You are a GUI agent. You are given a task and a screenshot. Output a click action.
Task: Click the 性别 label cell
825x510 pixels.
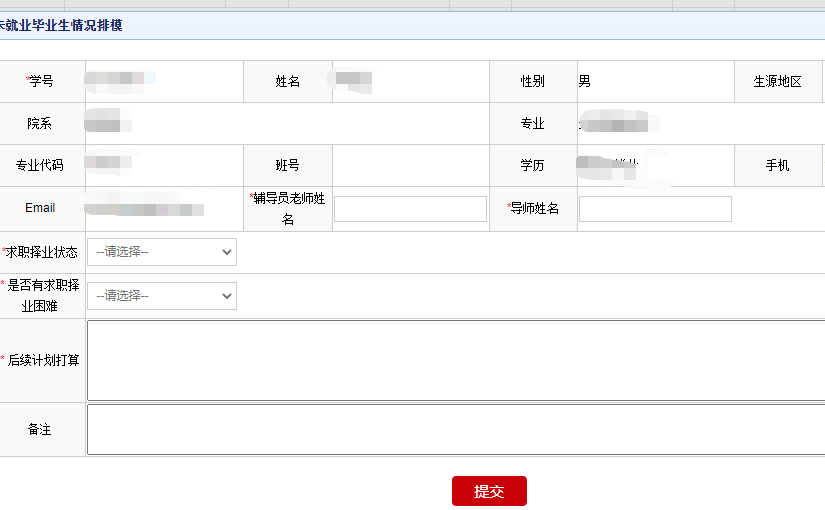pos(533,82)
